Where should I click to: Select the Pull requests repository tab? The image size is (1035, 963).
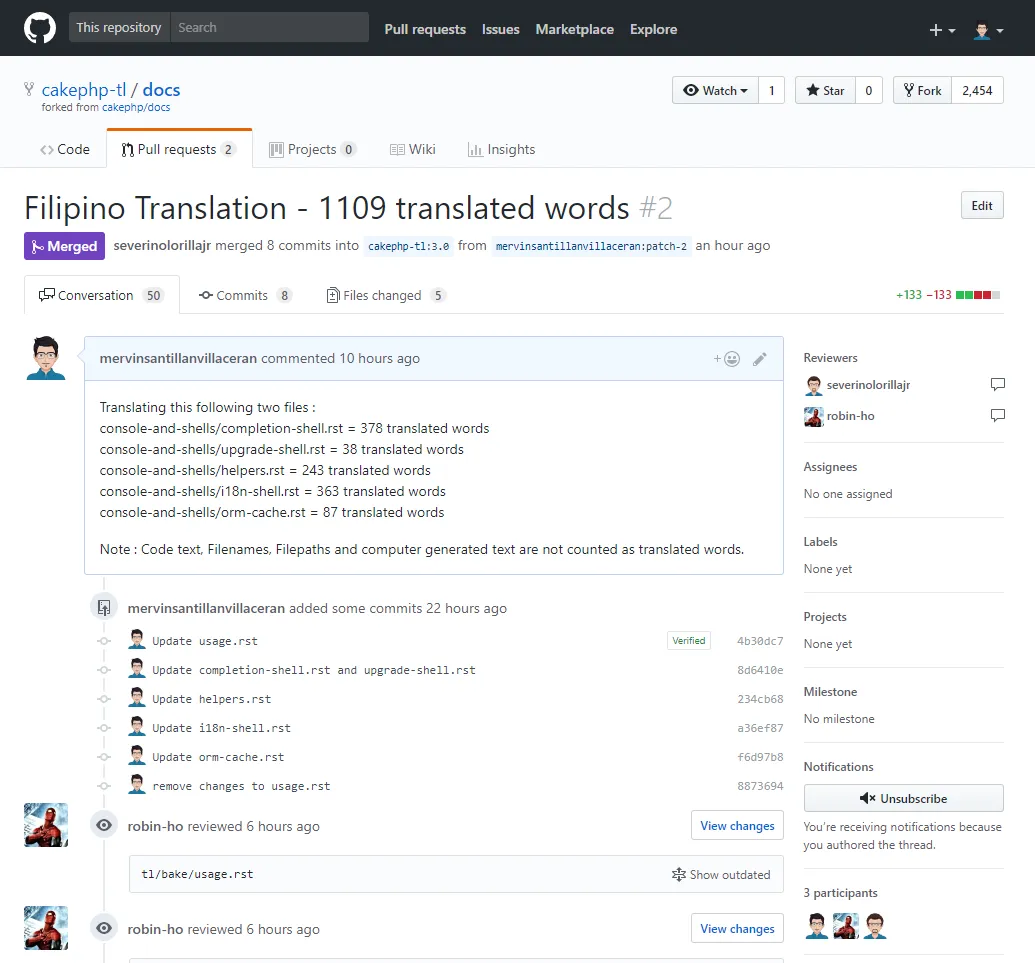pos(179,149)
